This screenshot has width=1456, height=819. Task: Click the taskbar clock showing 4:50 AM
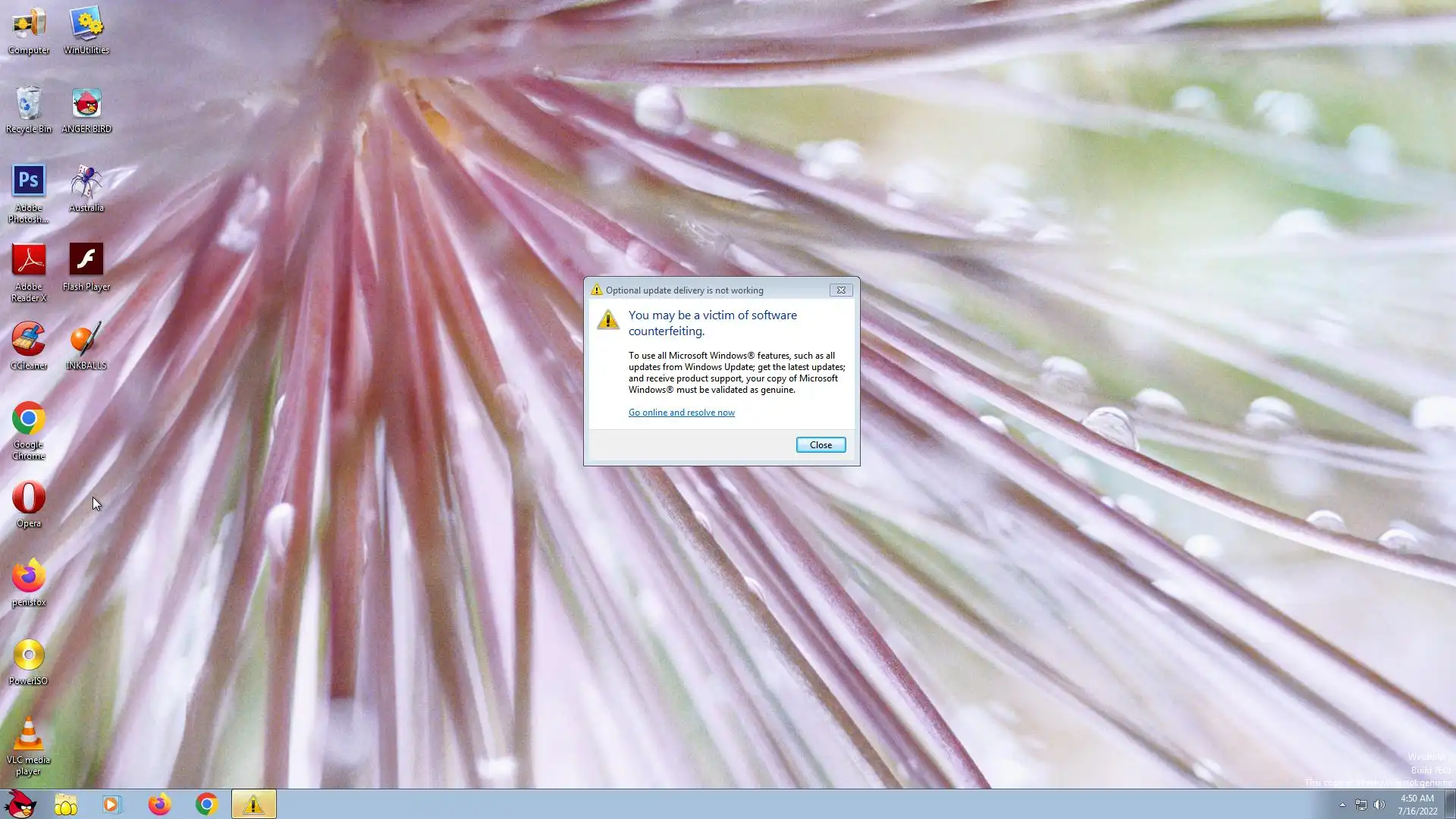1417,804
